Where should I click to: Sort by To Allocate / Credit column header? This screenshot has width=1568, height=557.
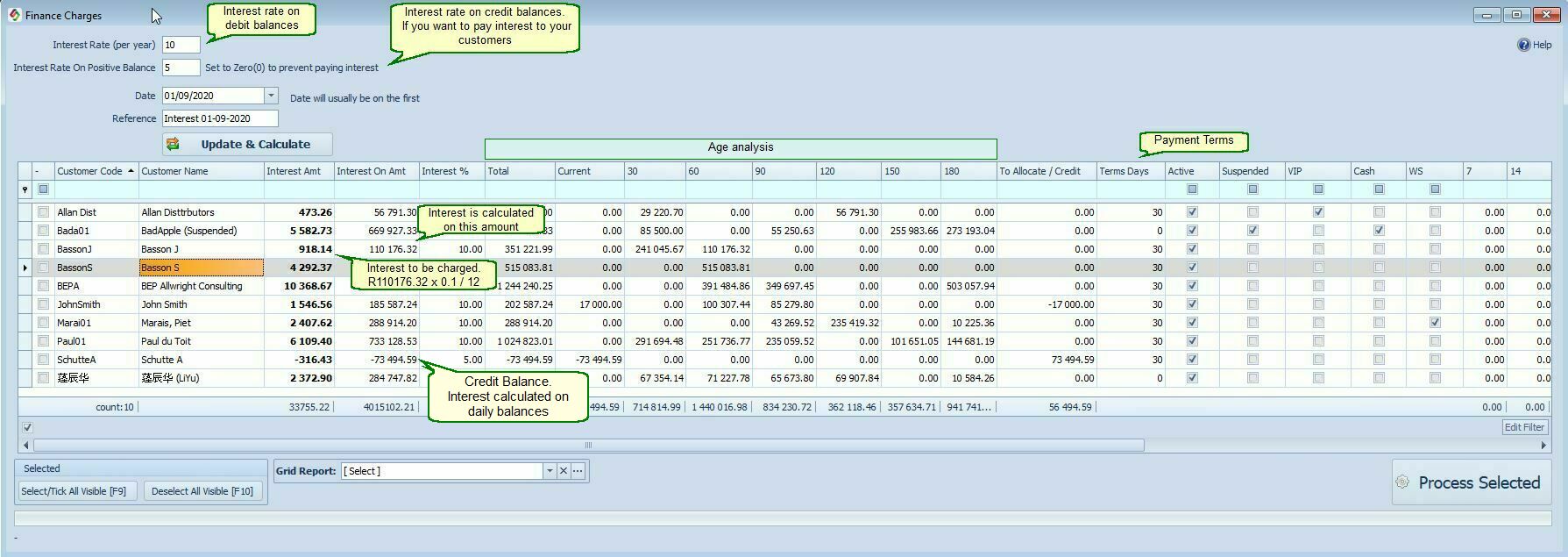pos(1047,171)
